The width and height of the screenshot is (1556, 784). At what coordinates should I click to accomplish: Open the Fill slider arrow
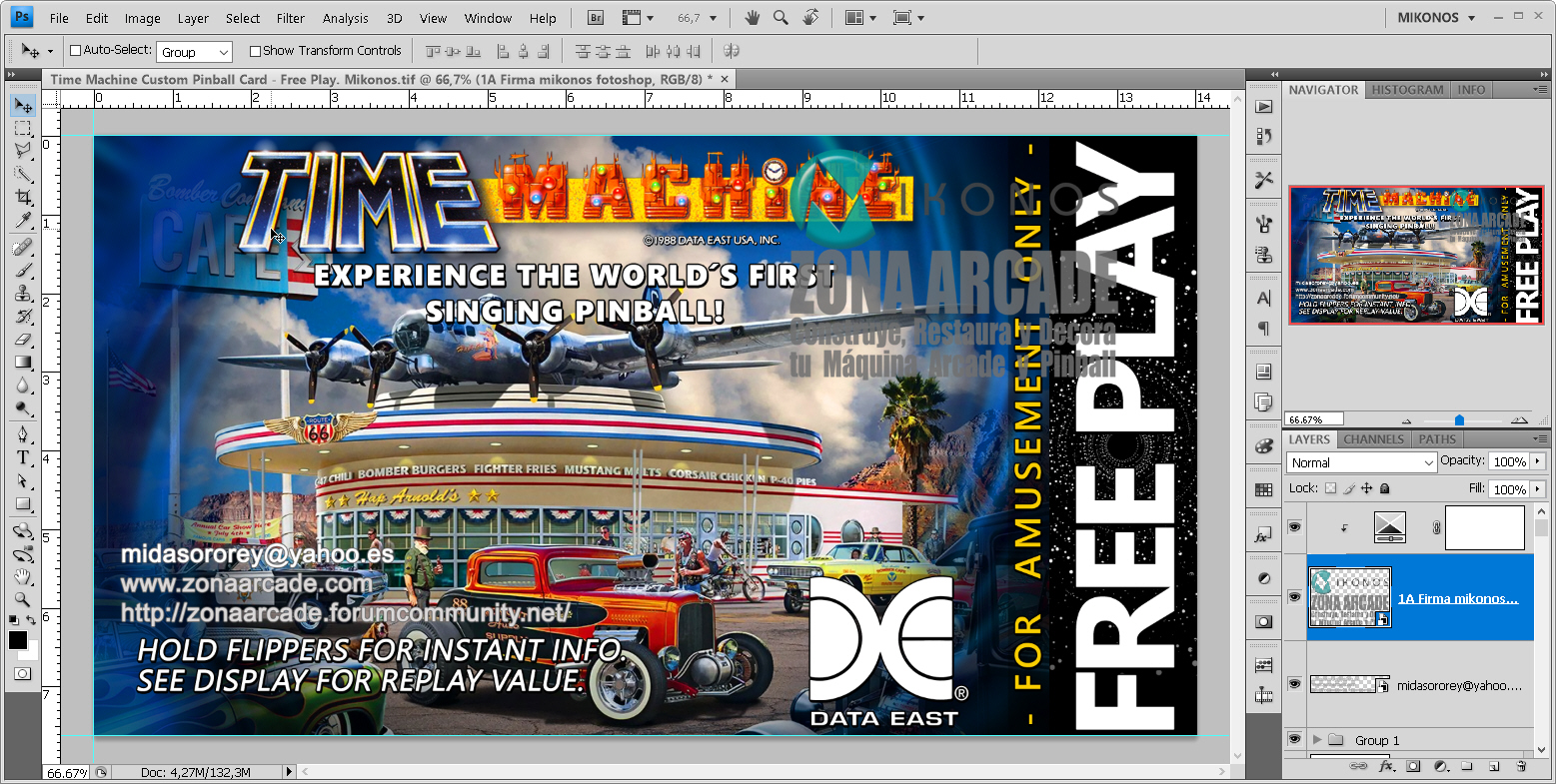1537,489
